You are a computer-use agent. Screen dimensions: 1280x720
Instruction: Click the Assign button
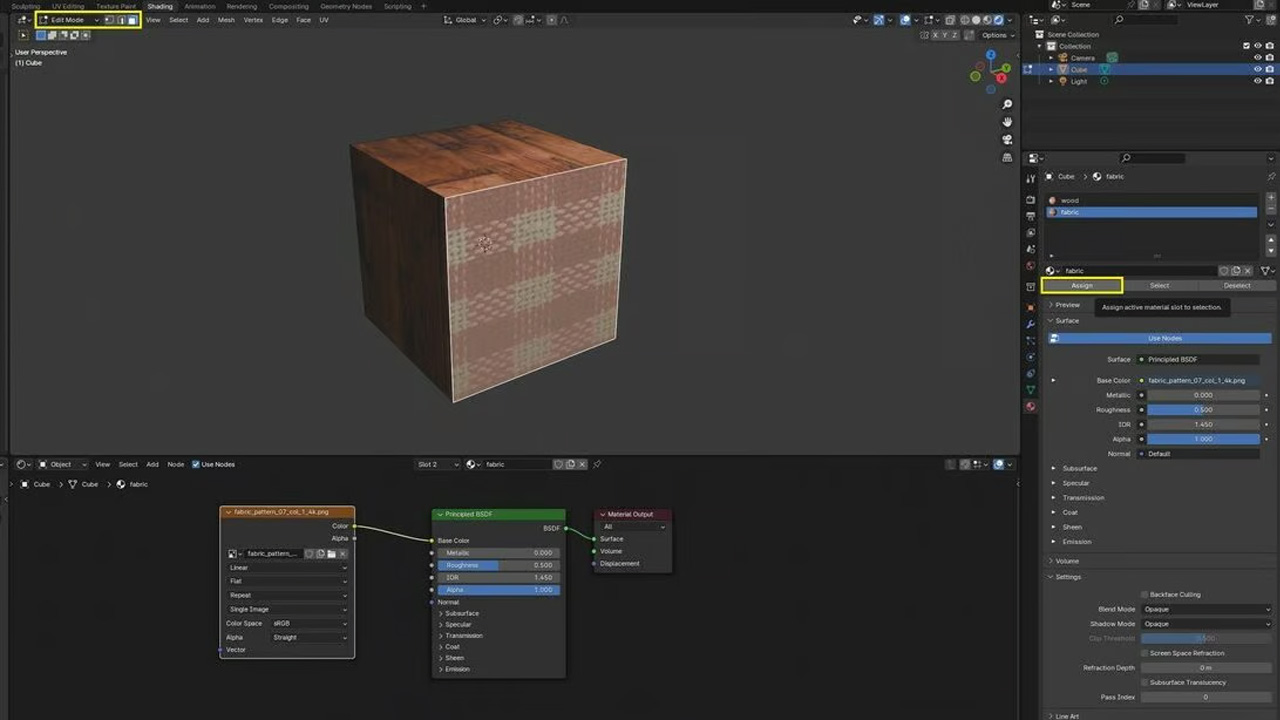[1082, 286]
